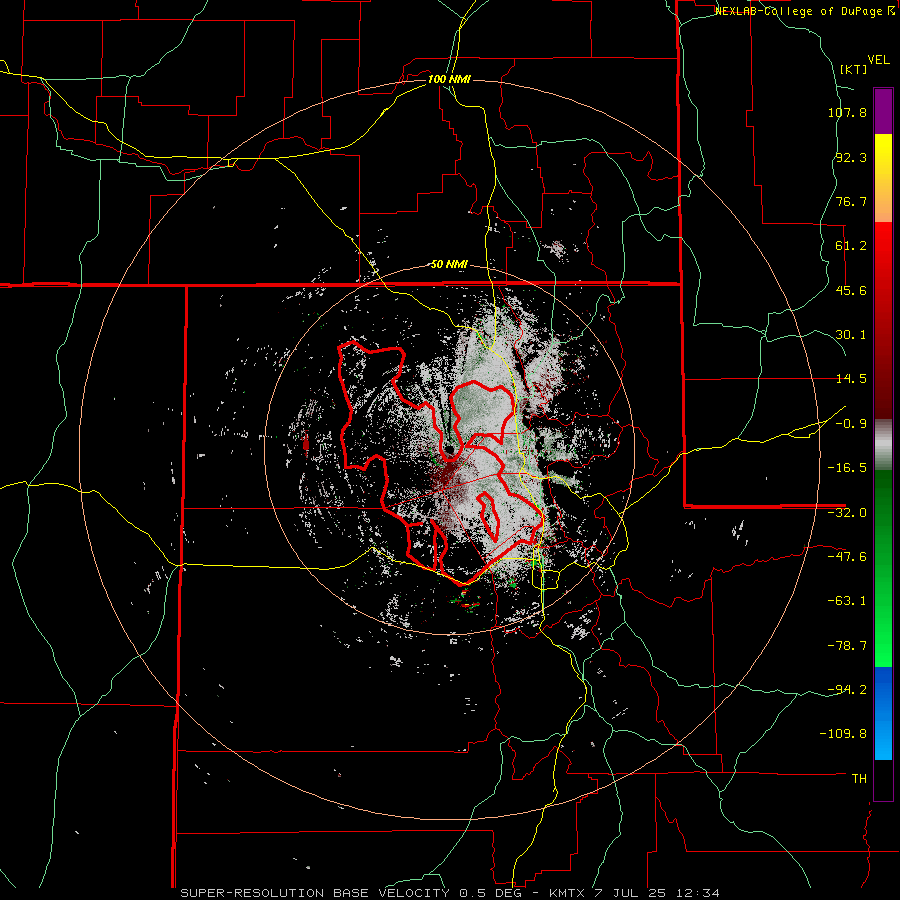Select the -0.9 scale value
Screen dimensions: 900x900
point(851,424)
